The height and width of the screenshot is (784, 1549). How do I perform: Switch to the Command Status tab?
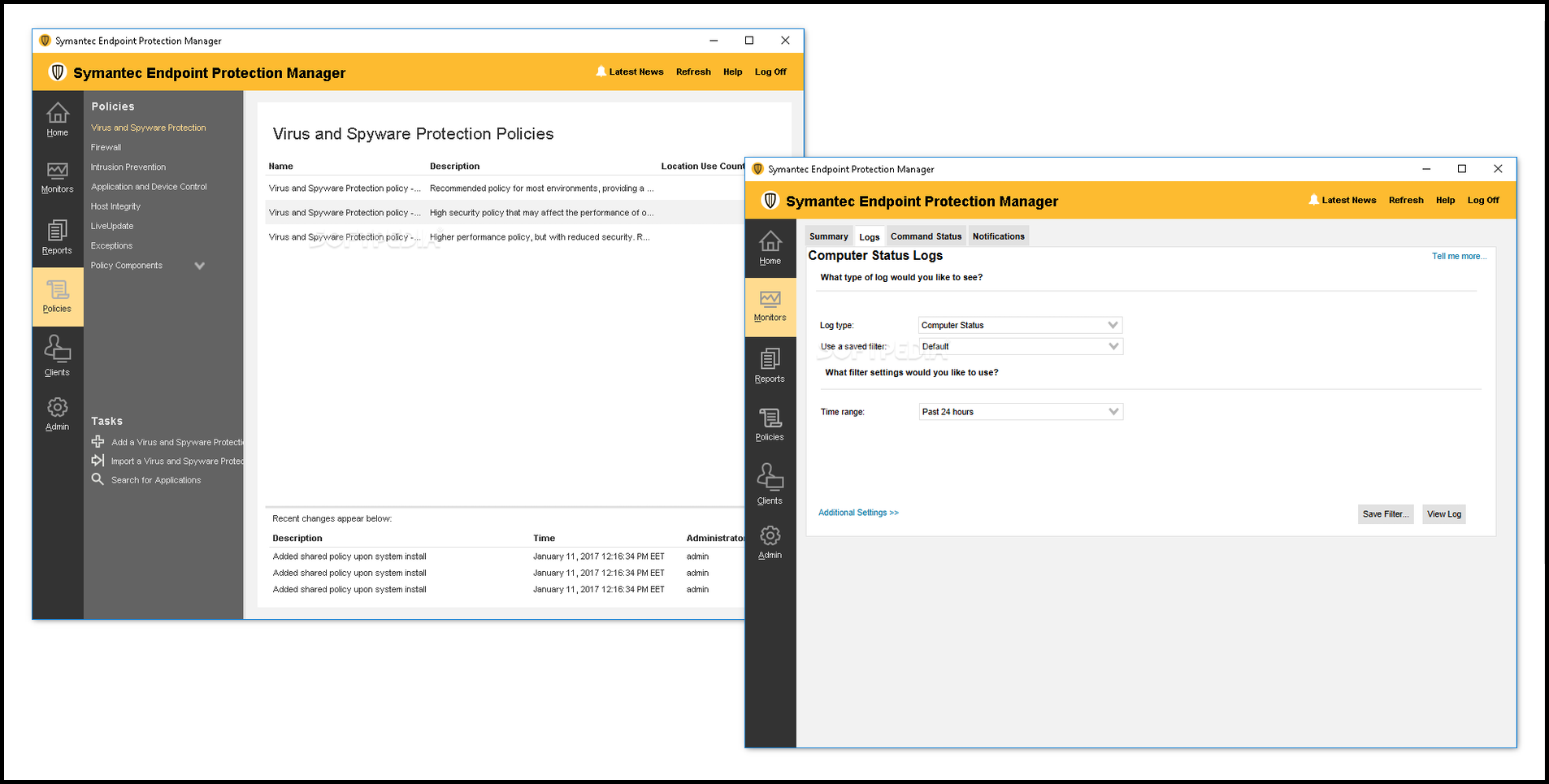pyautogui.click(x=926, y=236)
